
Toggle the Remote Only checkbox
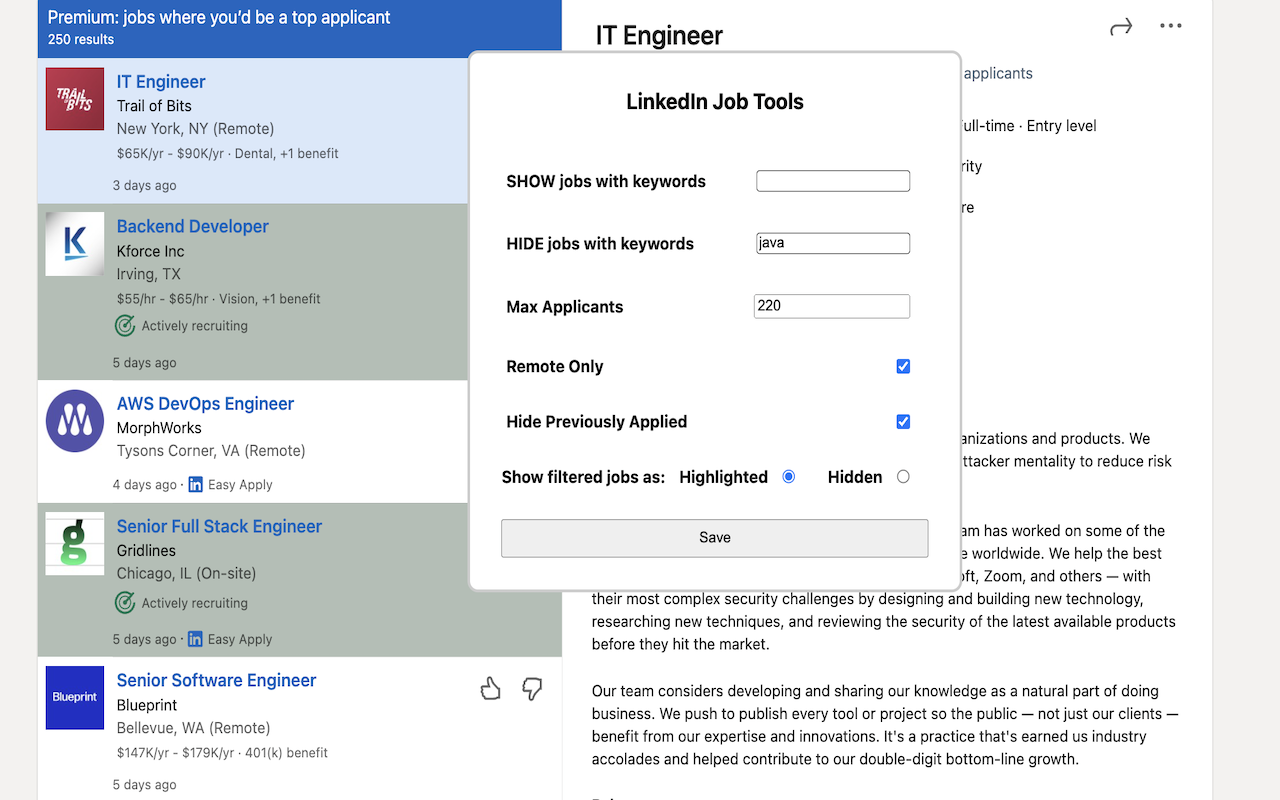click(903, 367)
